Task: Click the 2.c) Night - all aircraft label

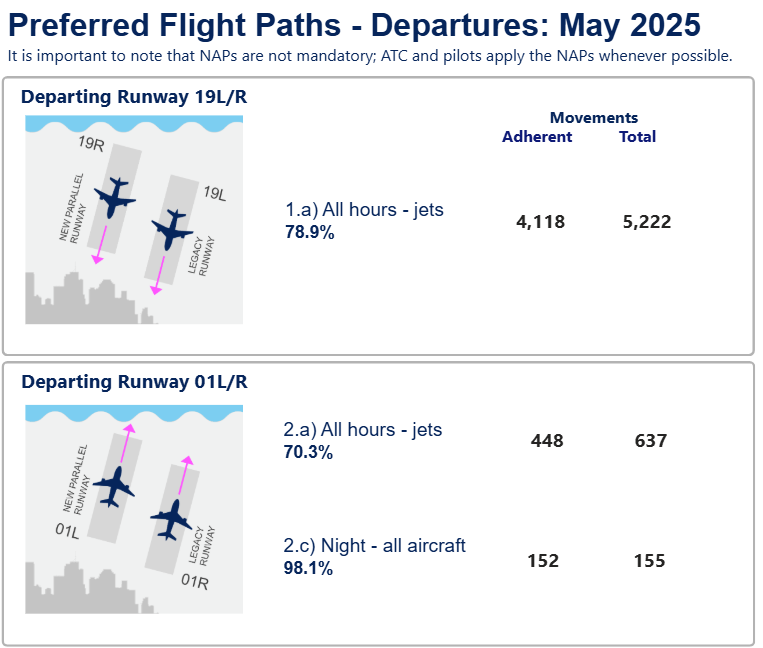Action: coord(375,545)
